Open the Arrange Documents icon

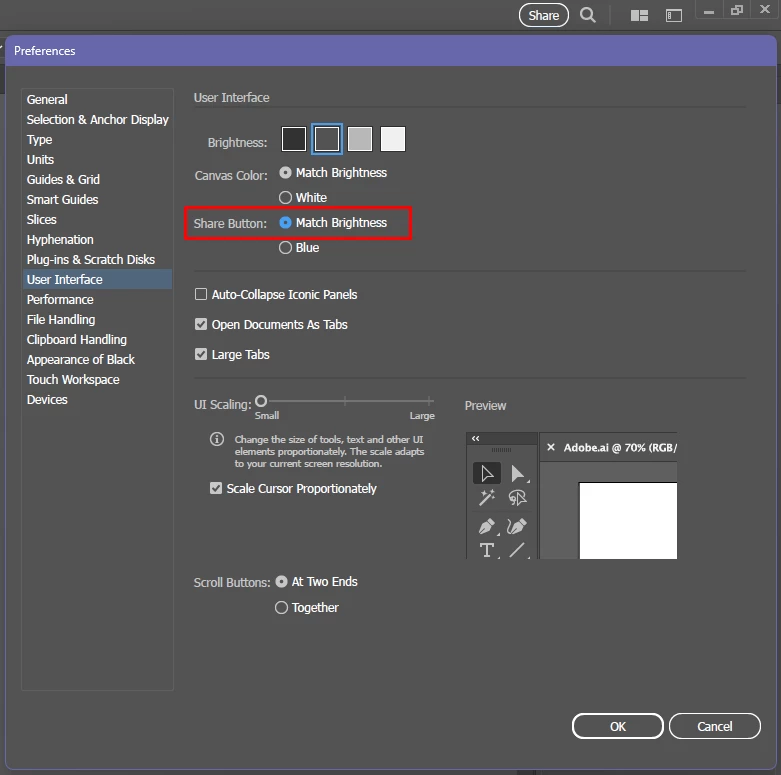coord(639,16)
